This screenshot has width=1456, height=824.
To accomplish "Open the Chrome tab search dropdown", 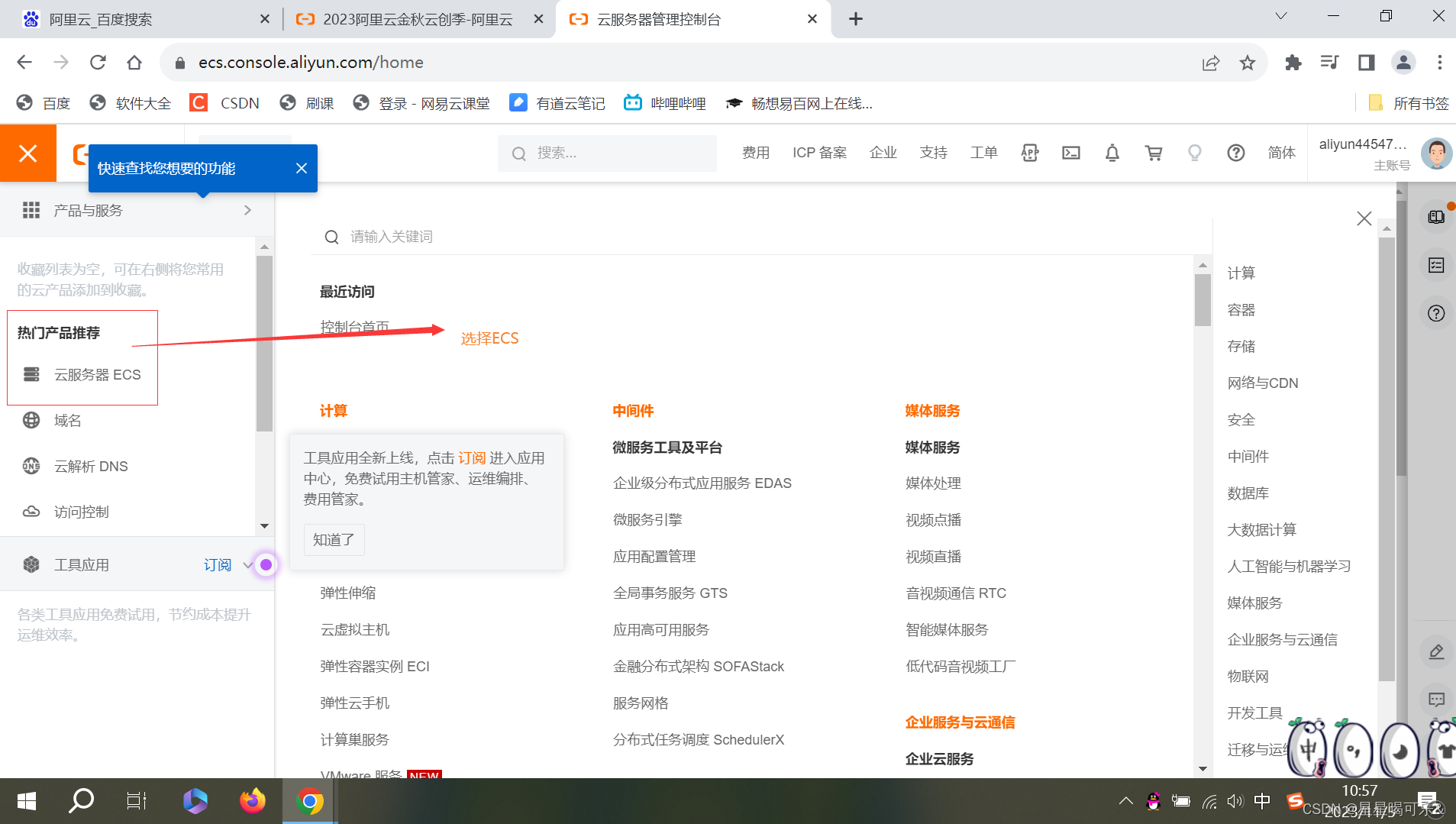I will 1281,16.
